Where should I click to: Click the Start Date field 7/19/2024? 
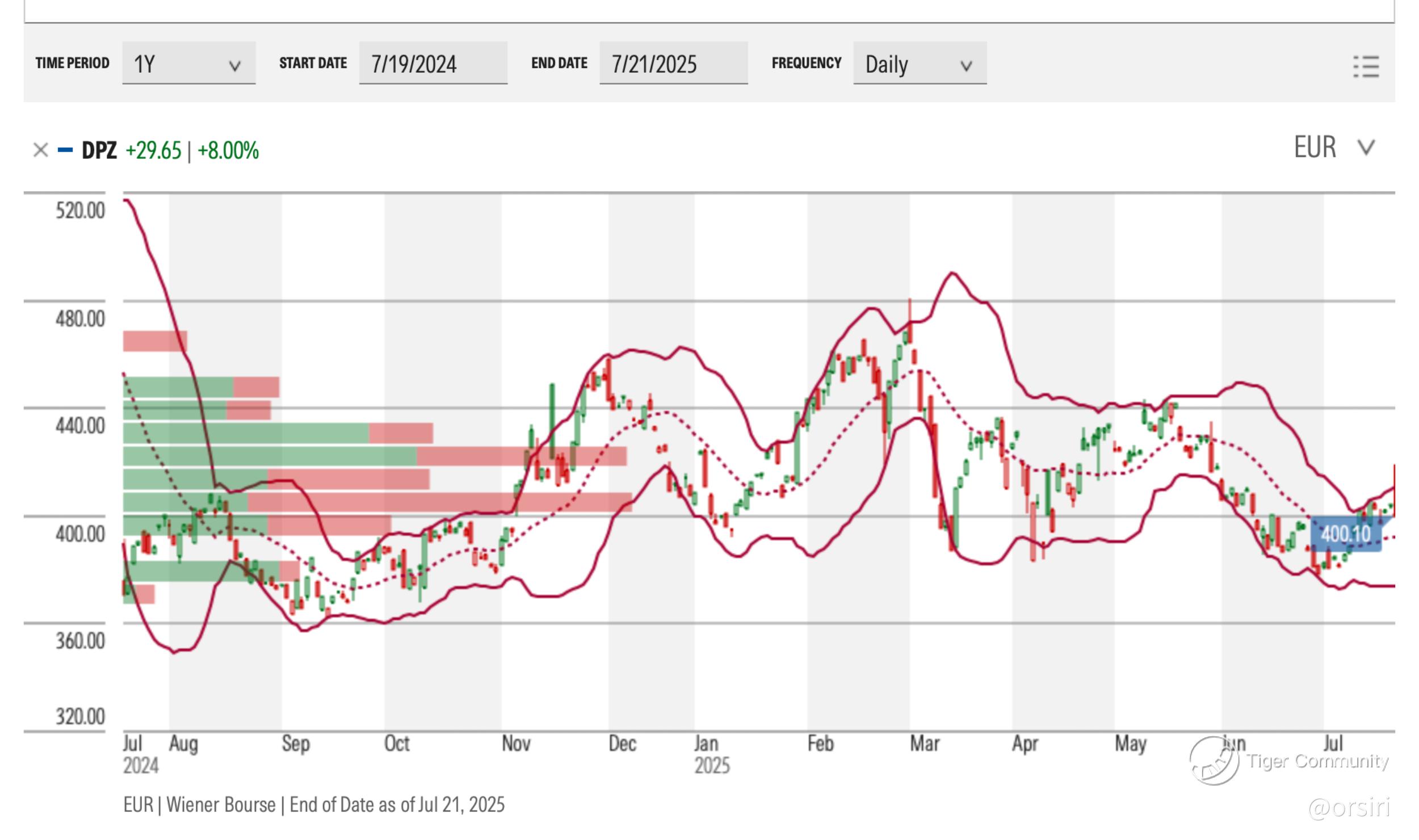pyautogui.click(x=433, y=63)
